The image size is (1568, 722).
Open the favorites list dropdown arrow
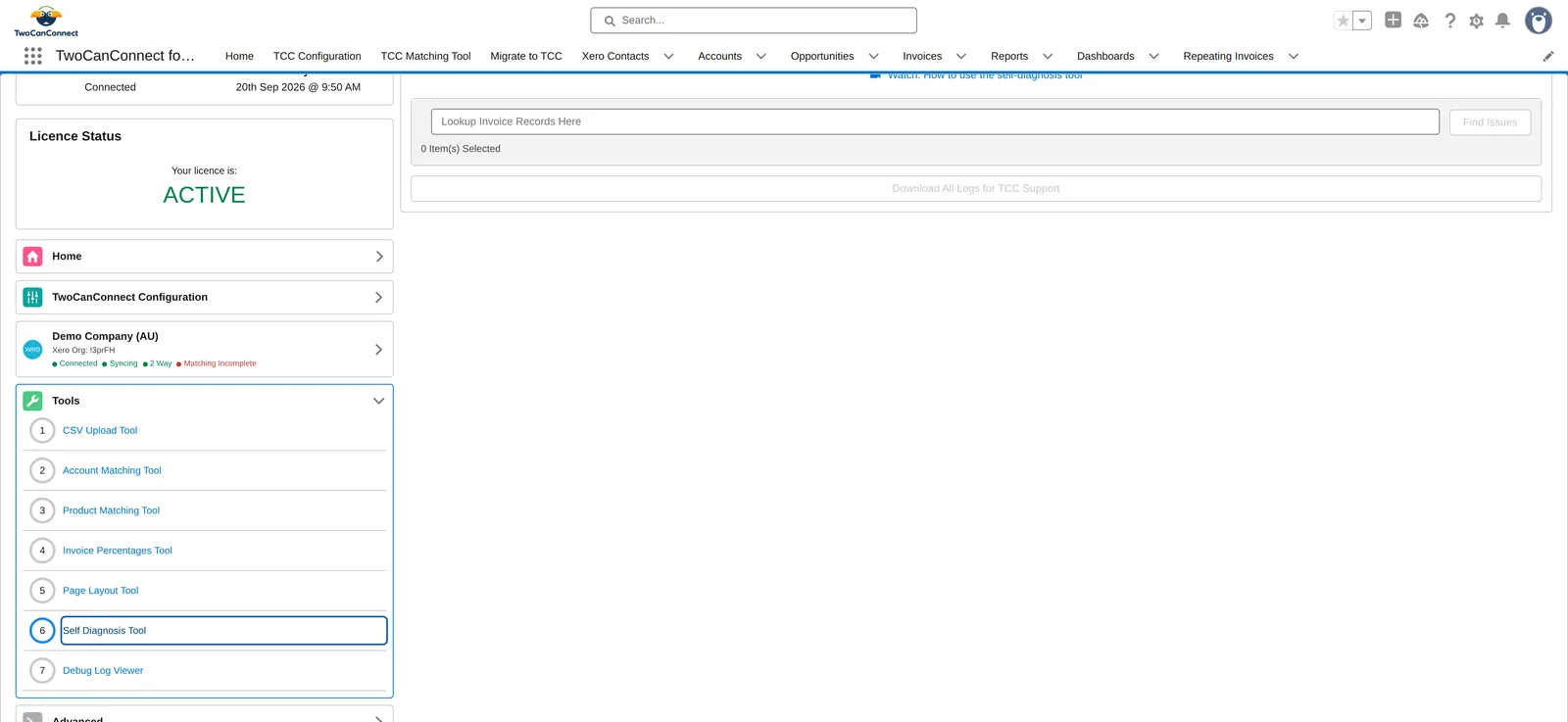coord(1362,21)
